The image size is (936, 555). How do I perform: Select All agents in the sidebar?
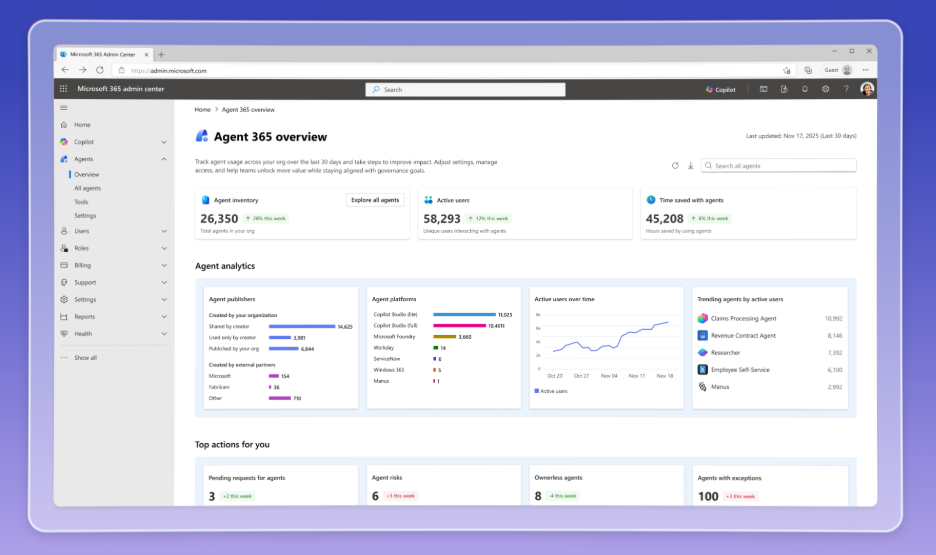click(x=87, y=188)
